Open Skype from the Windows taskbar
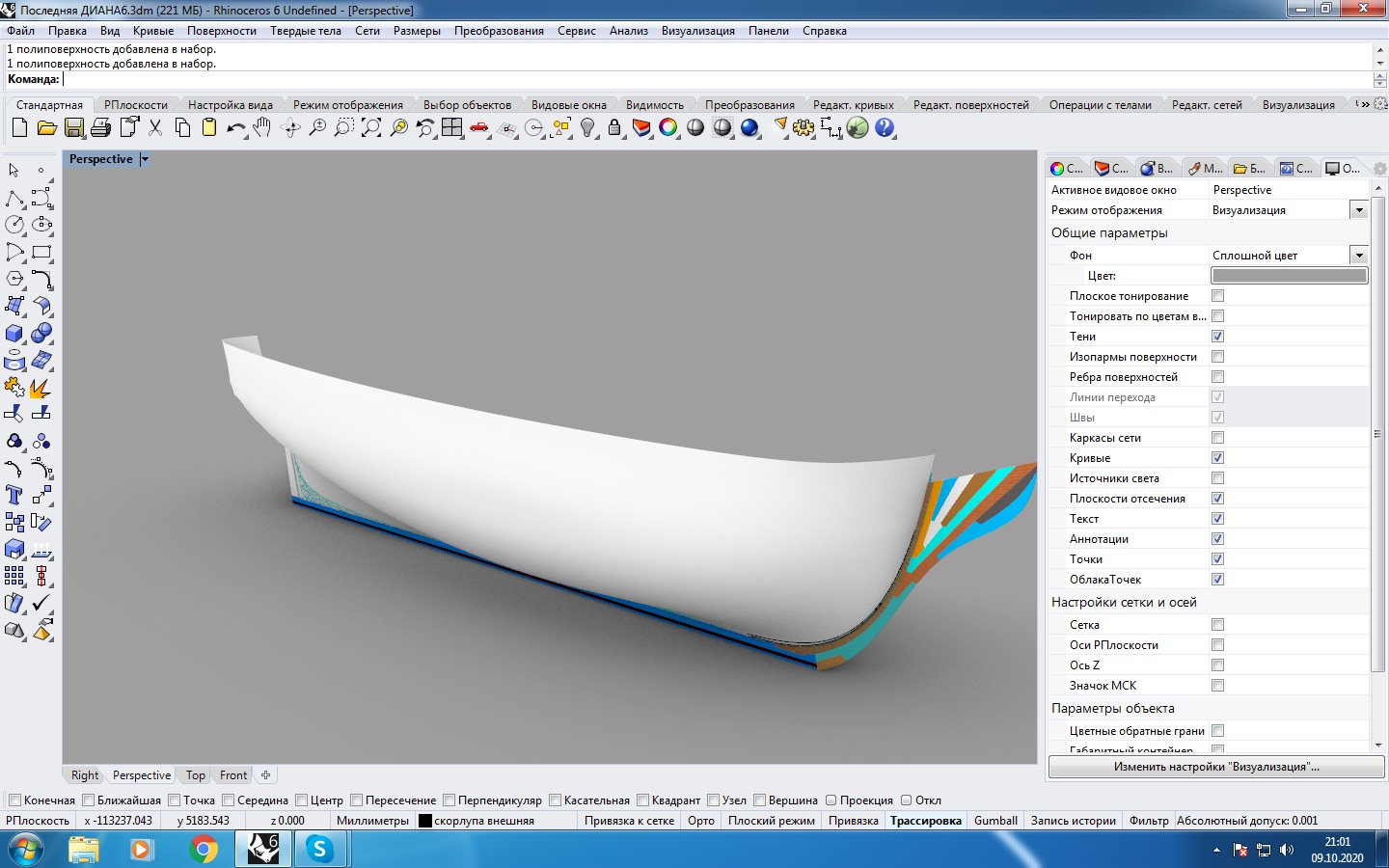The width and height of the screenshot is (1389, 868). coord(319,850)
